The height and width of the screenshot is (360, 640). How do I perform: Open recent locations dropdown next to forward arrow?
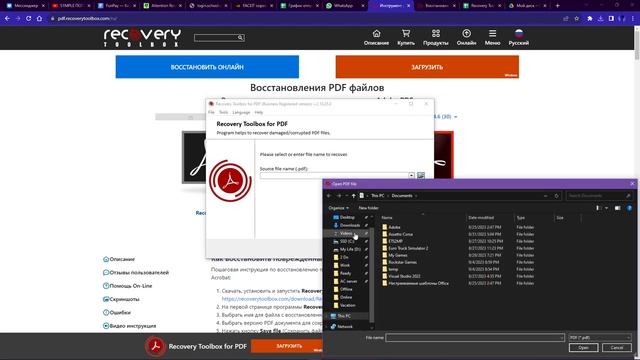pos(347,196)
